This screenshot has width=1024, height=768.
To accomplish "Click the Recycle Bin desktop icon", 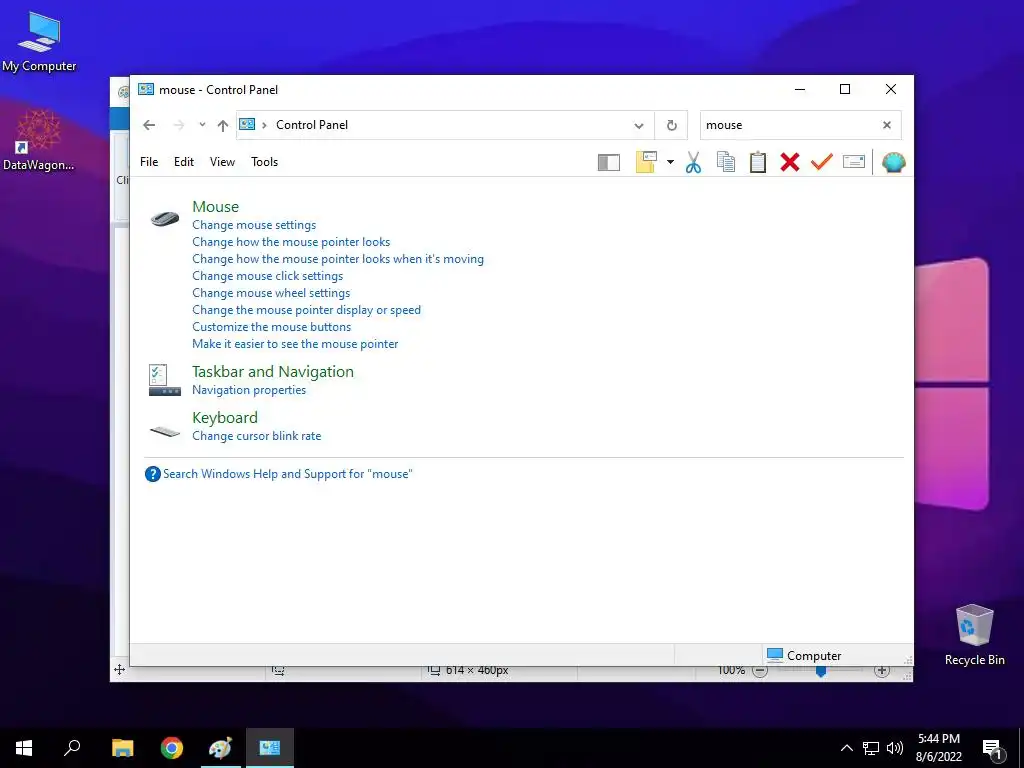I will (x=974, y=634).
